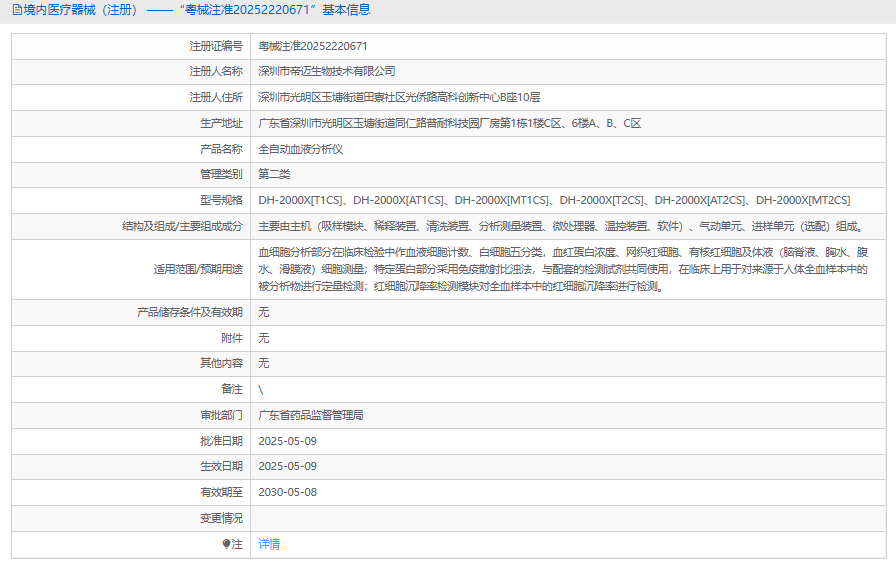This screenshot has height=567, width=896.
Task: Open the 详情 link
Action: coord(269,544)
